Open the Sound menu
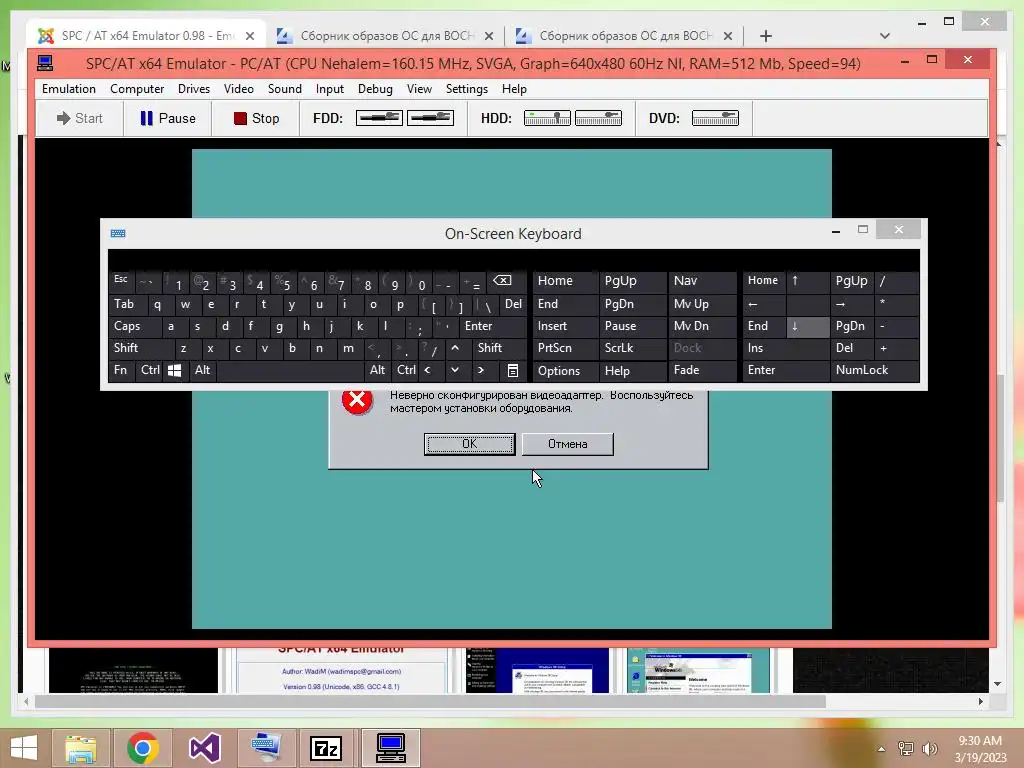Image resolution: width=1024 pixels, height=768 pixels. coord(285,89)
